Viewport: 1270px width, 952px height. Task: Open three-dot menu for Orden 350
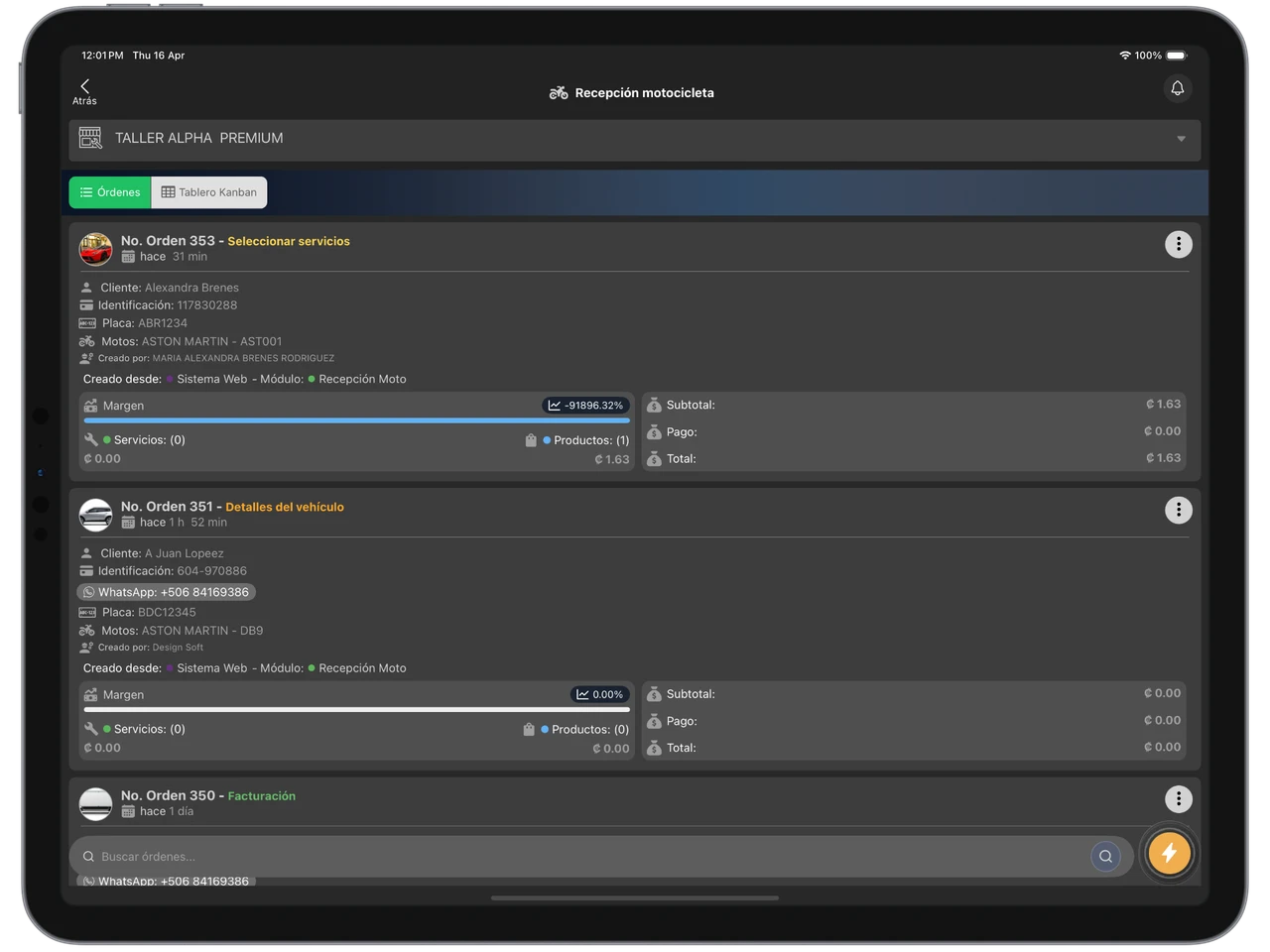[x=1178, y=799]
